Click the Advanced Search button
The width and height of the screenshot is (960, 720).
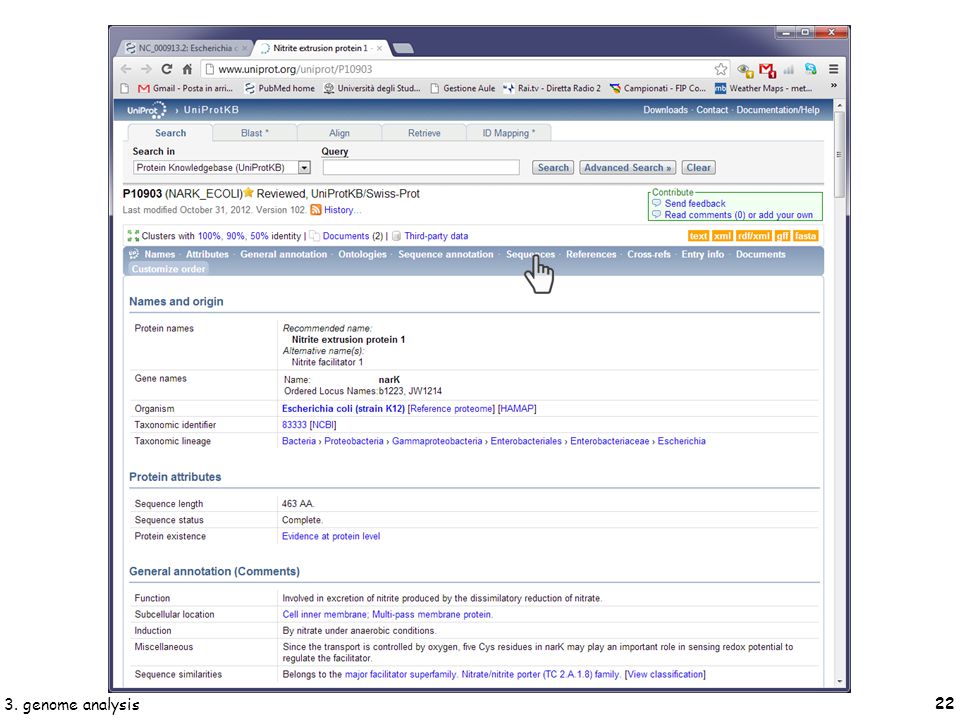[628, 167]
